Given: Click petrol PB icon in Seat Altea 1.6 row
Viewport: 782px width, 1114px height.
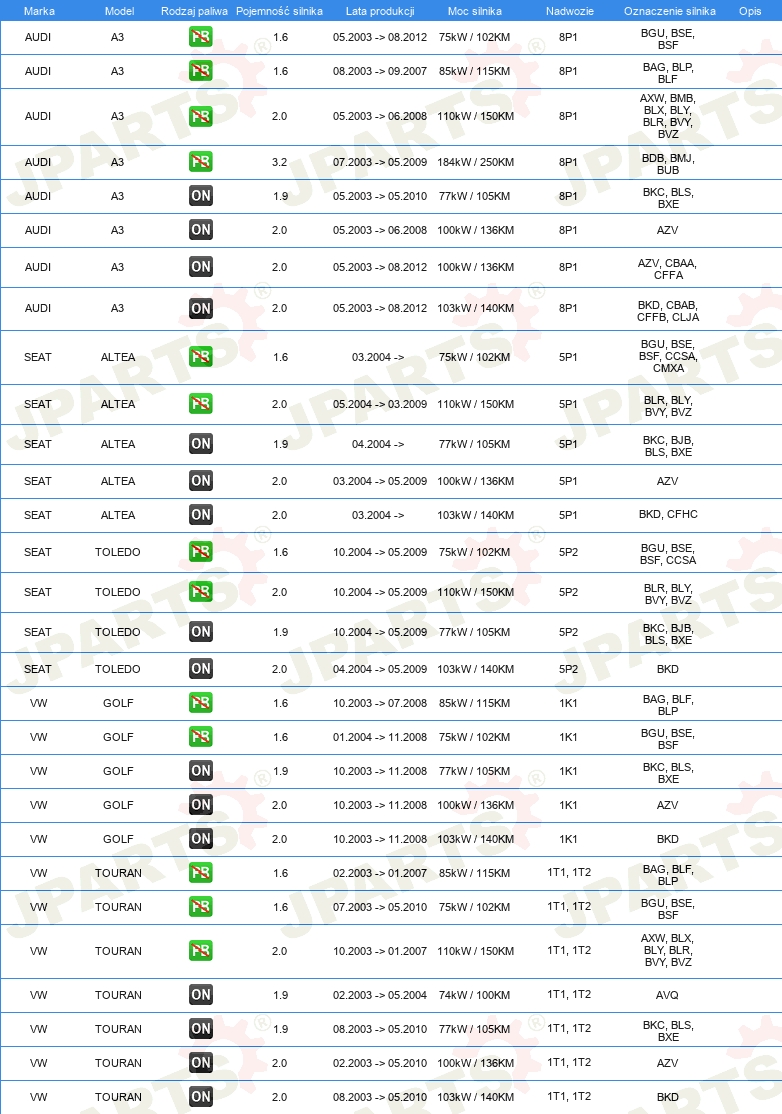Looking at the screenshot, I should tap(201, 357).
